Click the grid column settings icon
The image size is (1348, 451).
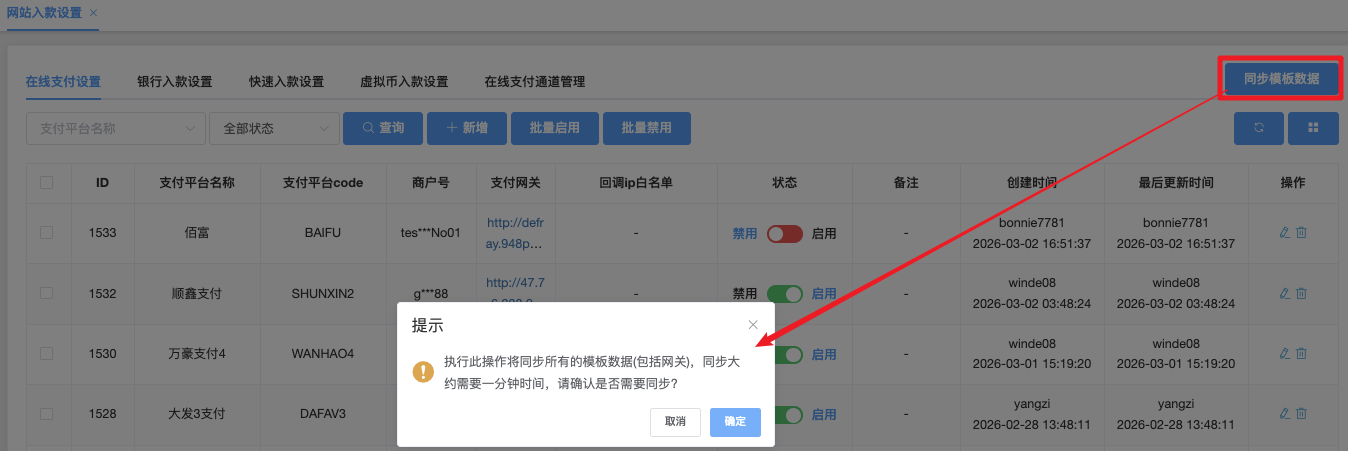(1313, 128)
